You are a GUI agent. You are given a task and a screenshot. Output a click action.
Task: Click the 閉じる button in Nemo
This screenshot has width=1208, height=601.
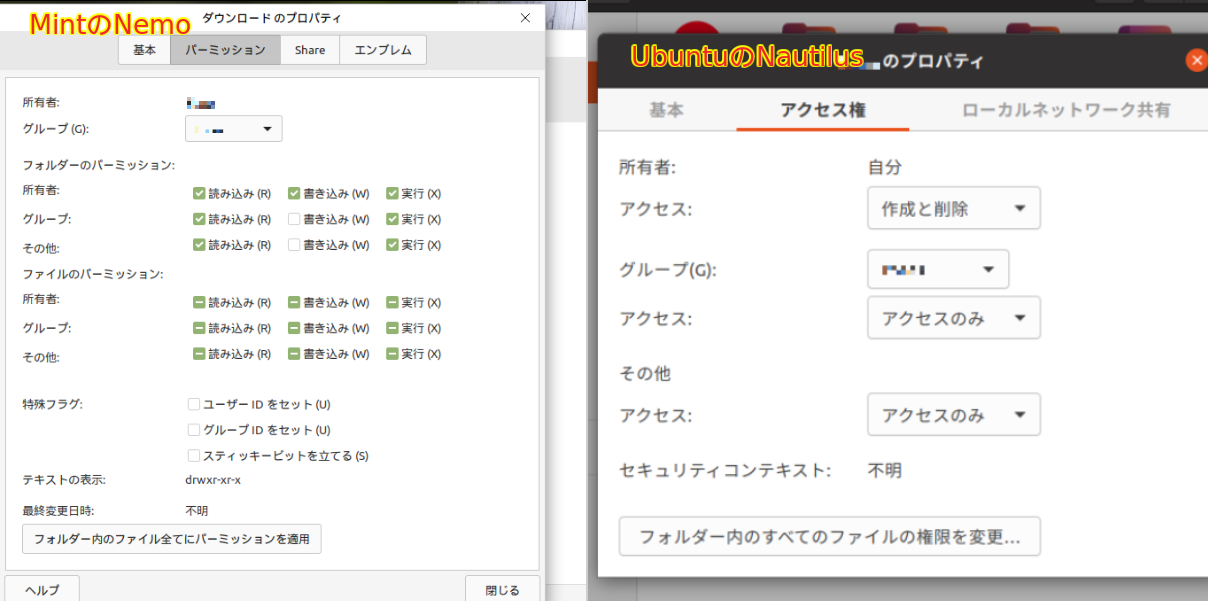point(502,590)
